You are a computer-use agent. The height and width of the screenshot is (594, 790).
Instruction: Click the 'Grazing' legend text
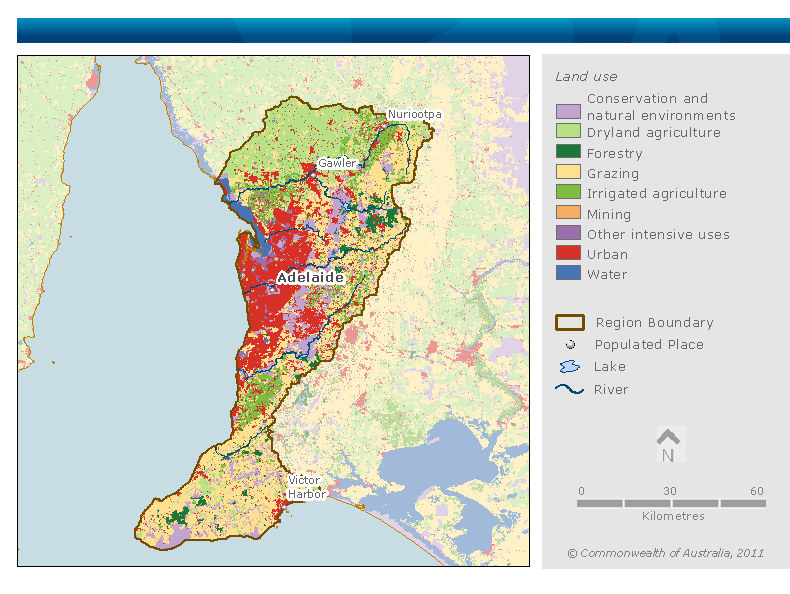[x=613, y=173]
